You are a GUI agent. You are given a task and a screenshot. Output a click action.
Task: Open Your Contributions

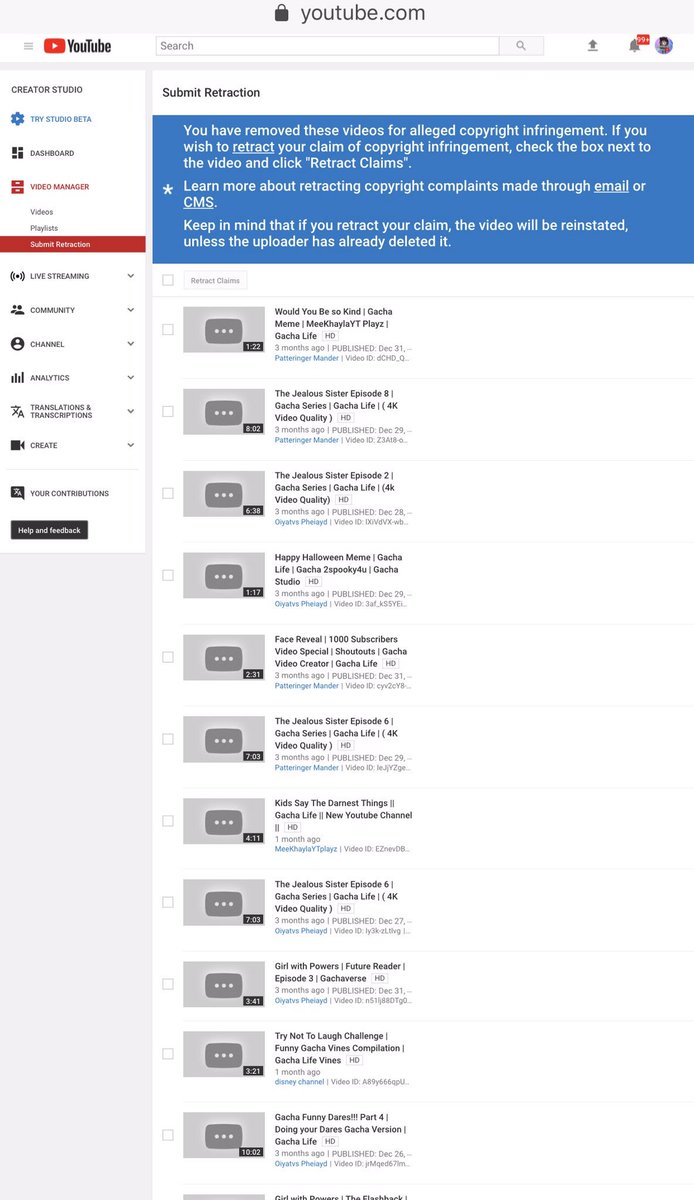(69, 493)
